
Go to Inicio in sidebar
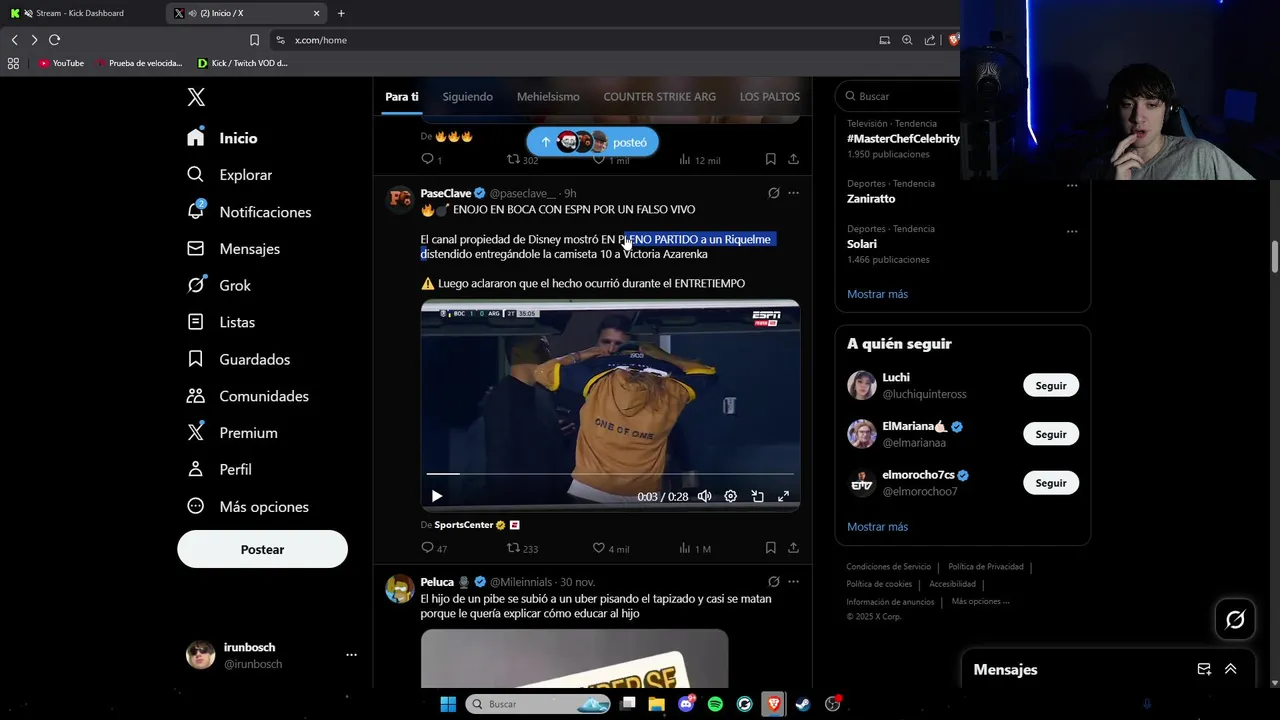(x=222, y=138)
